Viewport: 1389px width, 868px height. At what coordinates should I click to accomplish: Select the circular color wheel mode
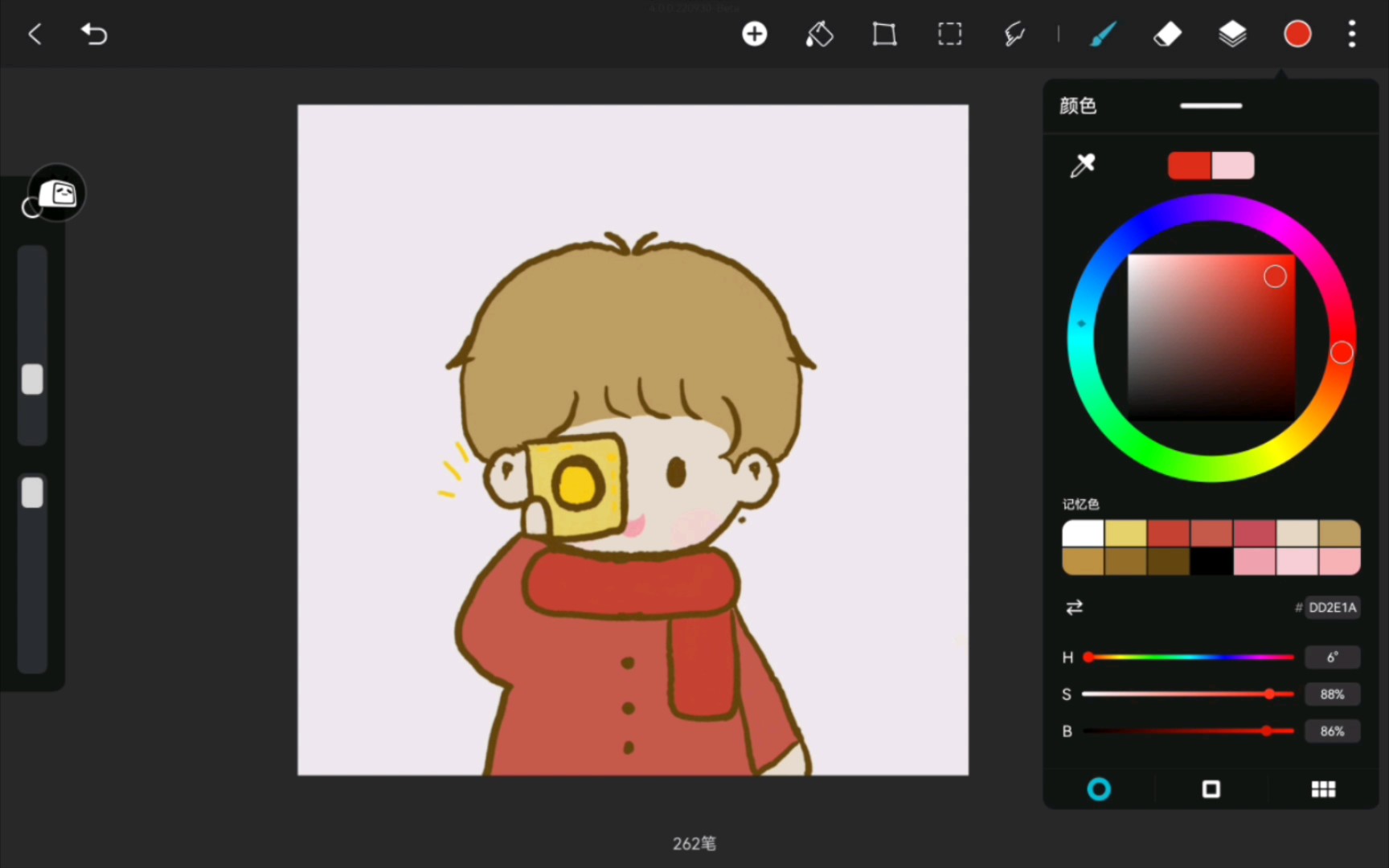1100,789
